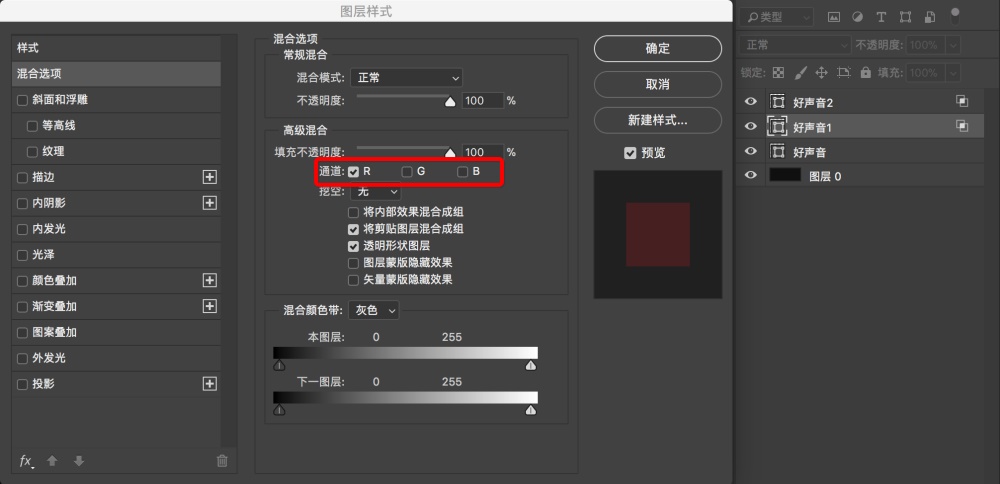Click the plus icon next to 渐变叠加

click(x=209, y=306)
